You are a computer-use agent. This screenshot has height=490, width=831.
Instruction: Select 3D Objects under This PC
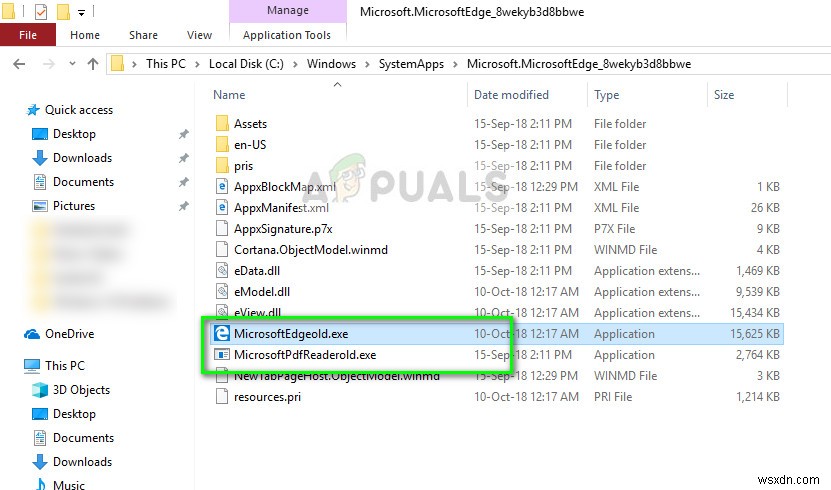pyautogui.click(x=81, y=390)
